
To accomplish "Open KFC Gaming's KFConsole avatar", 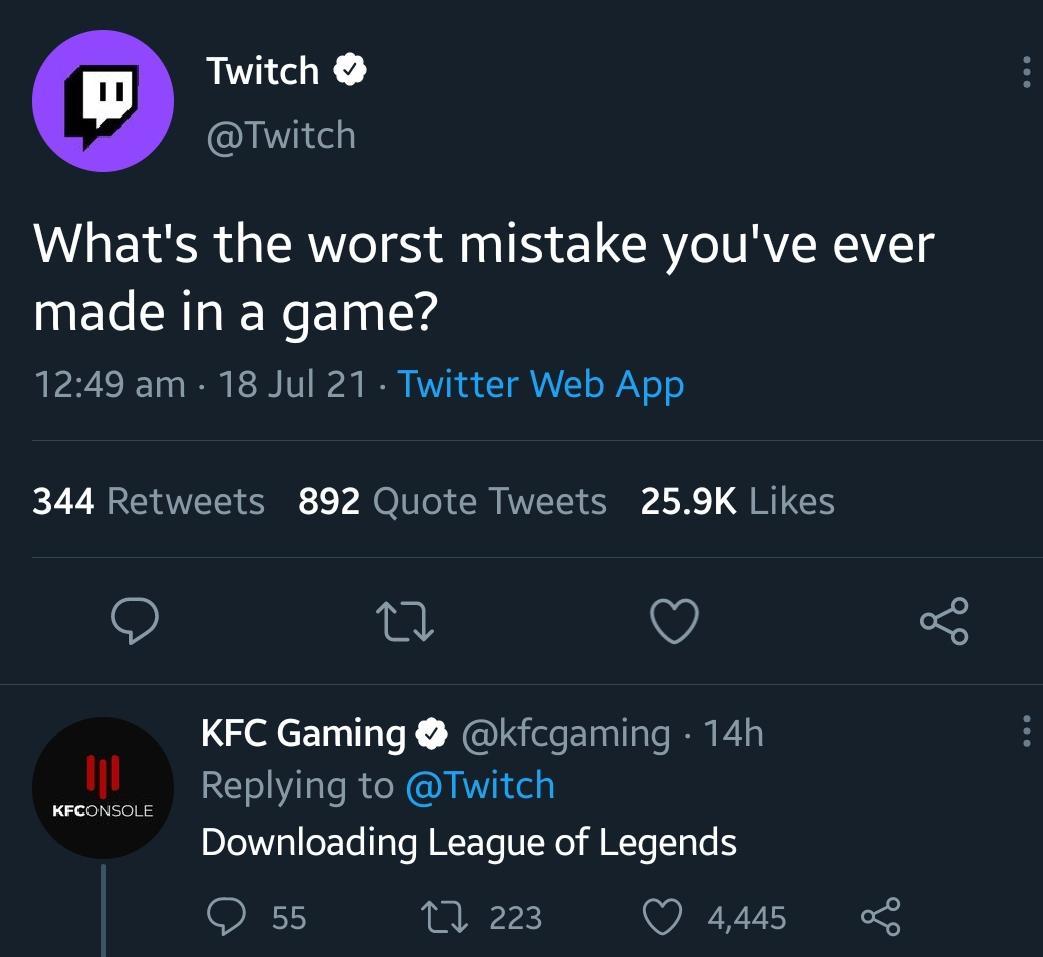I will (x=103, y=788).
